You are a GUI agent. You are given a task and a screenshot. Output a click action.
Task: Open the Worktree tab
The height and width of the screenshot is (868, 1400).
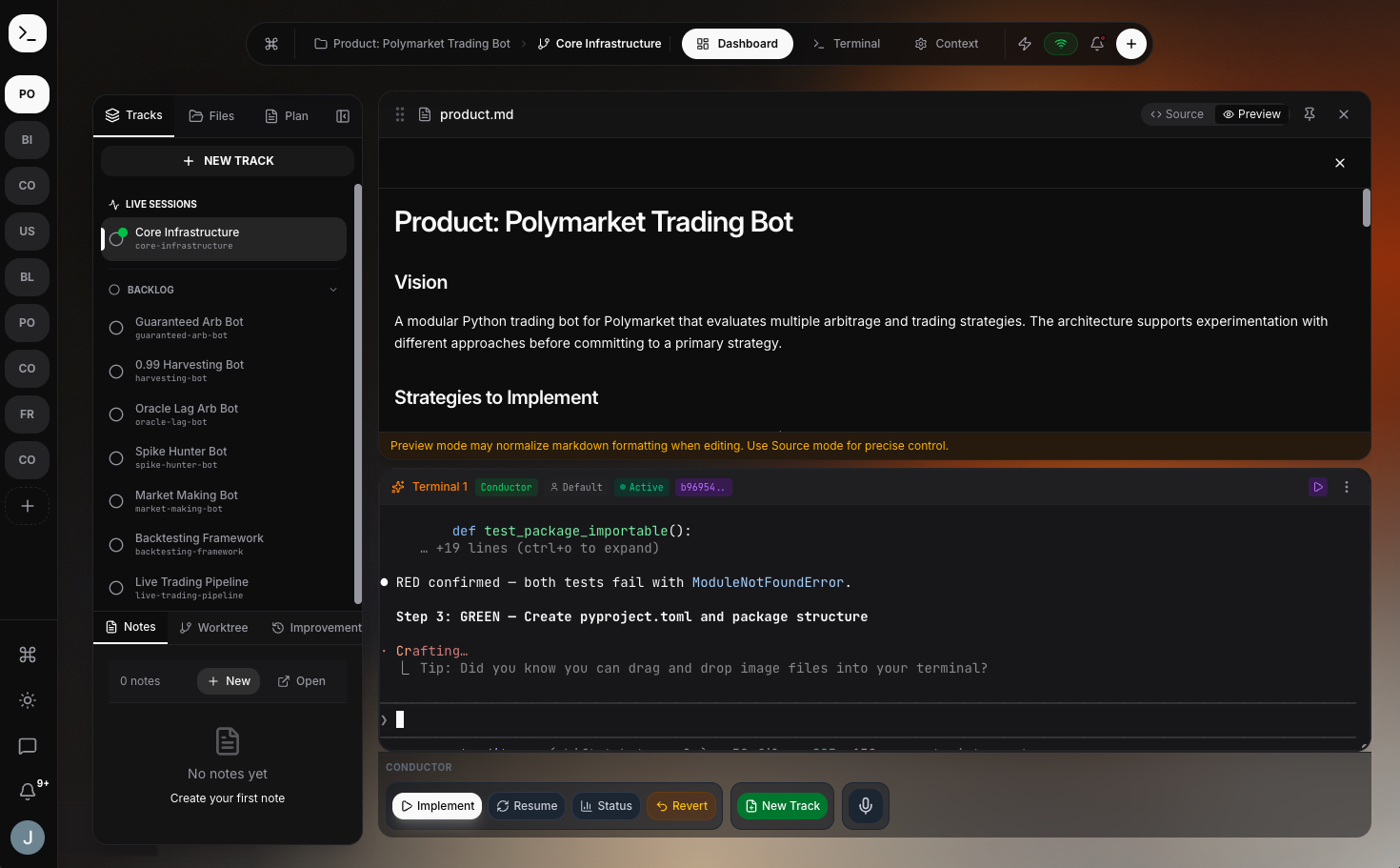tap(214, 628)
